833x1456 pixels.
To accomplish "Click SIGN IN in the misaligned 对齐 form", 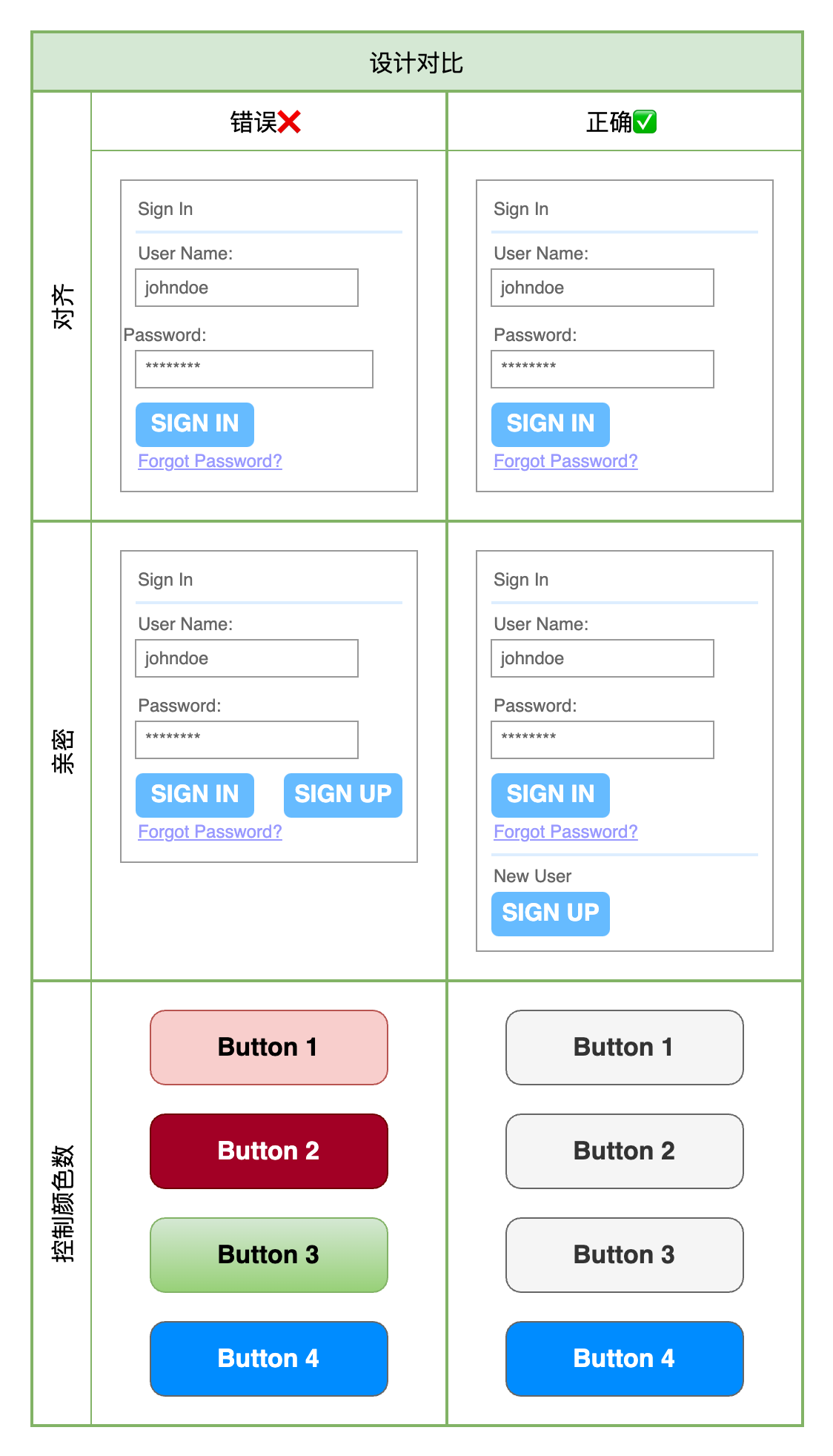I will coord(195,424).
